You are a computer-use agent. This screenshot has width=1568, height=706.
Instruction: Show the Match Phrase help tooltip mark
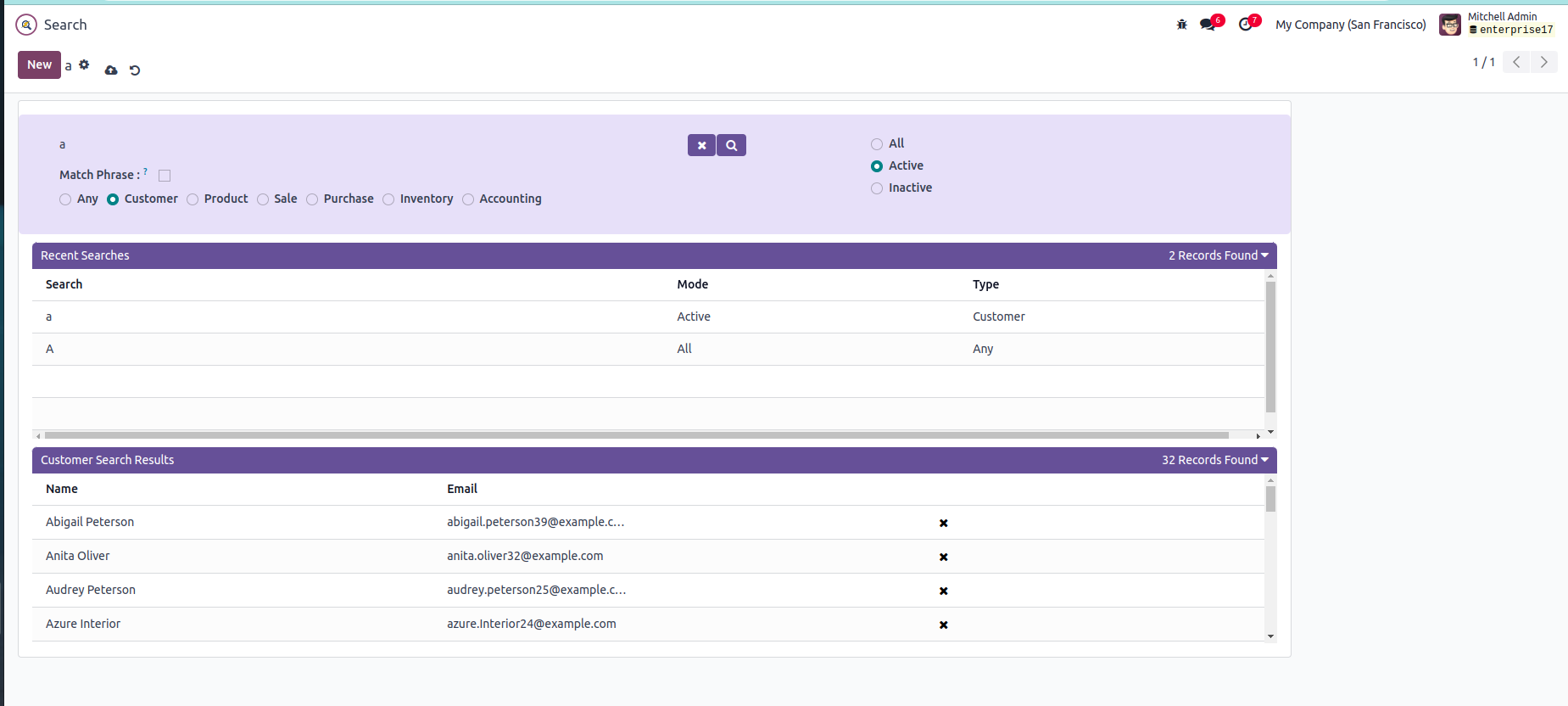(x=146, y=171)
